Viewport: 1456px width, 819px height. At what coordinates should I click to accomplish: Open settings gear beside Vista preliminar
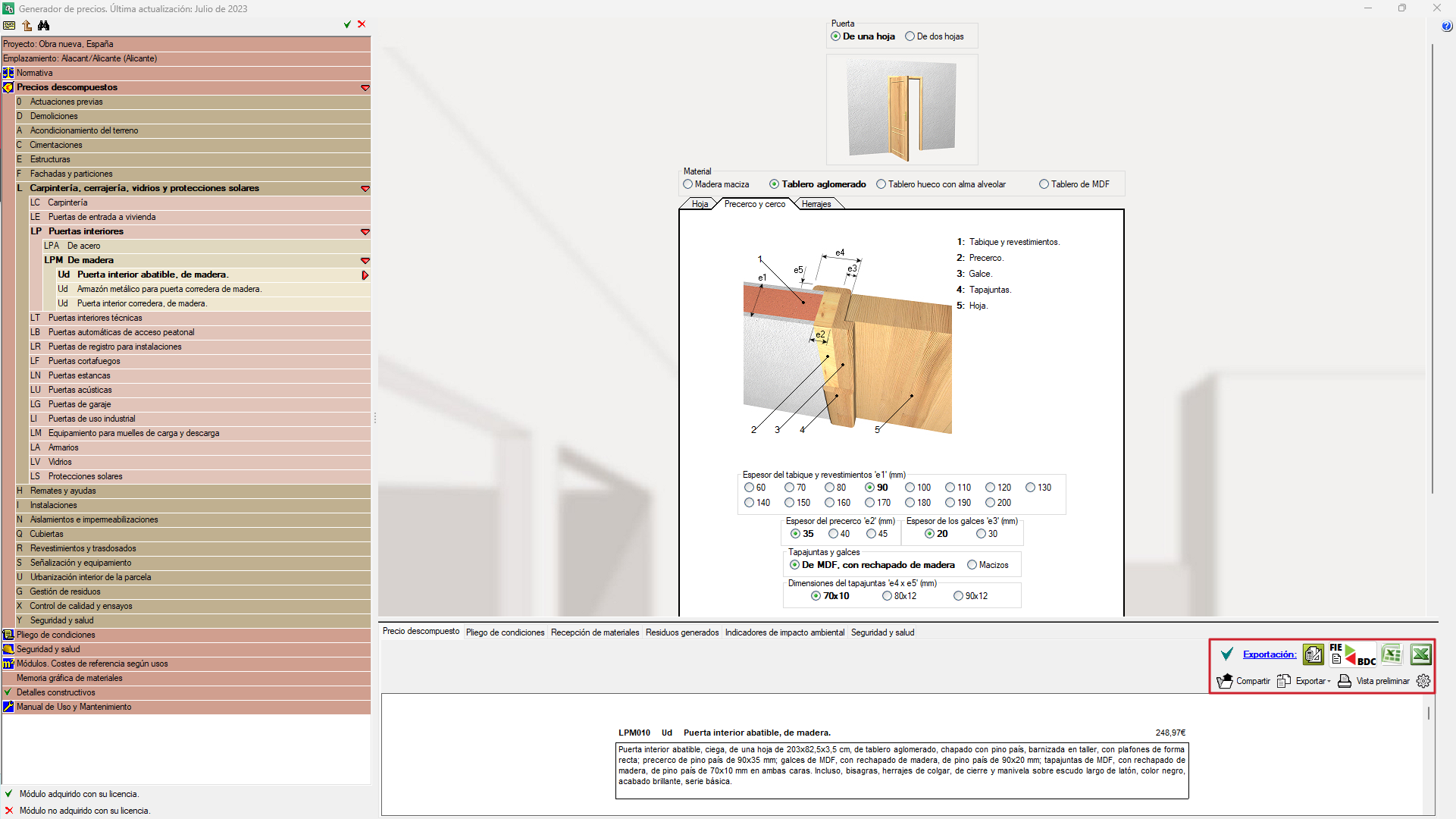tap(1423, 681)
